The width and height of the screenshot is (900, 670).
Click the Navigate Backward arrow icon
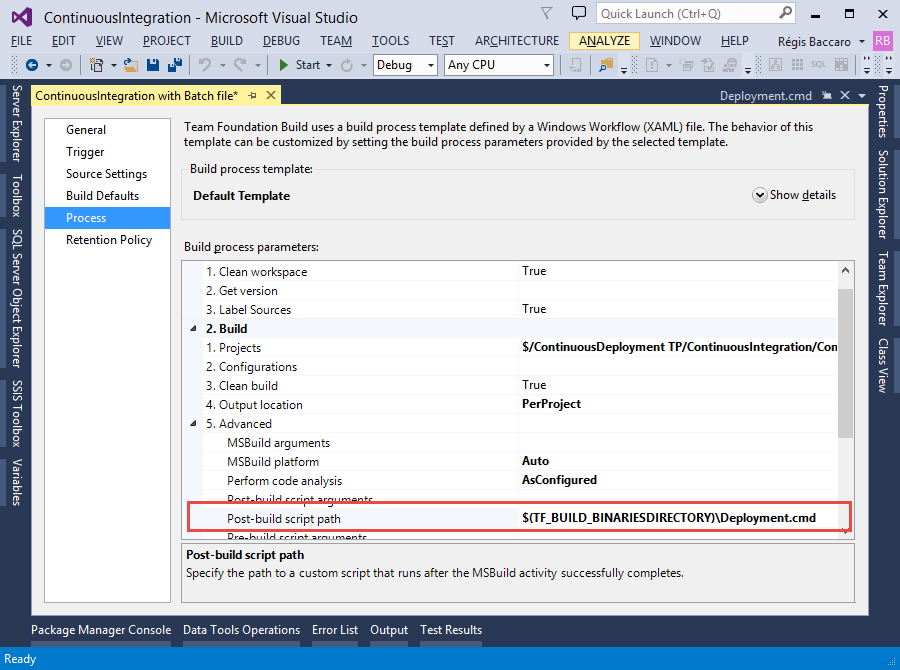pyautogui.click(x=31, y=65)
